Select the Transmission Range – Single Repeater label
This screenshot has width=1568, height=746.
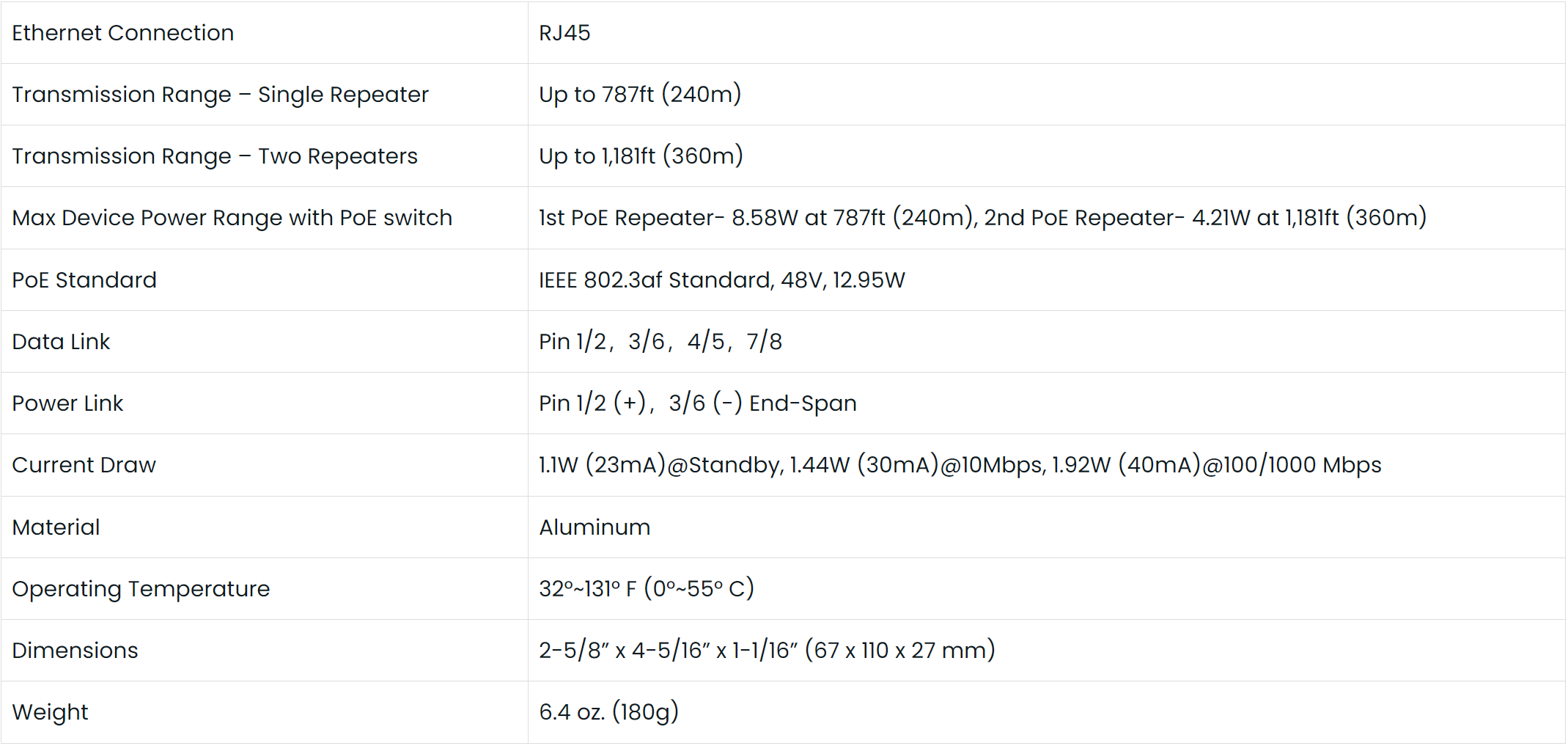[220, 95]
